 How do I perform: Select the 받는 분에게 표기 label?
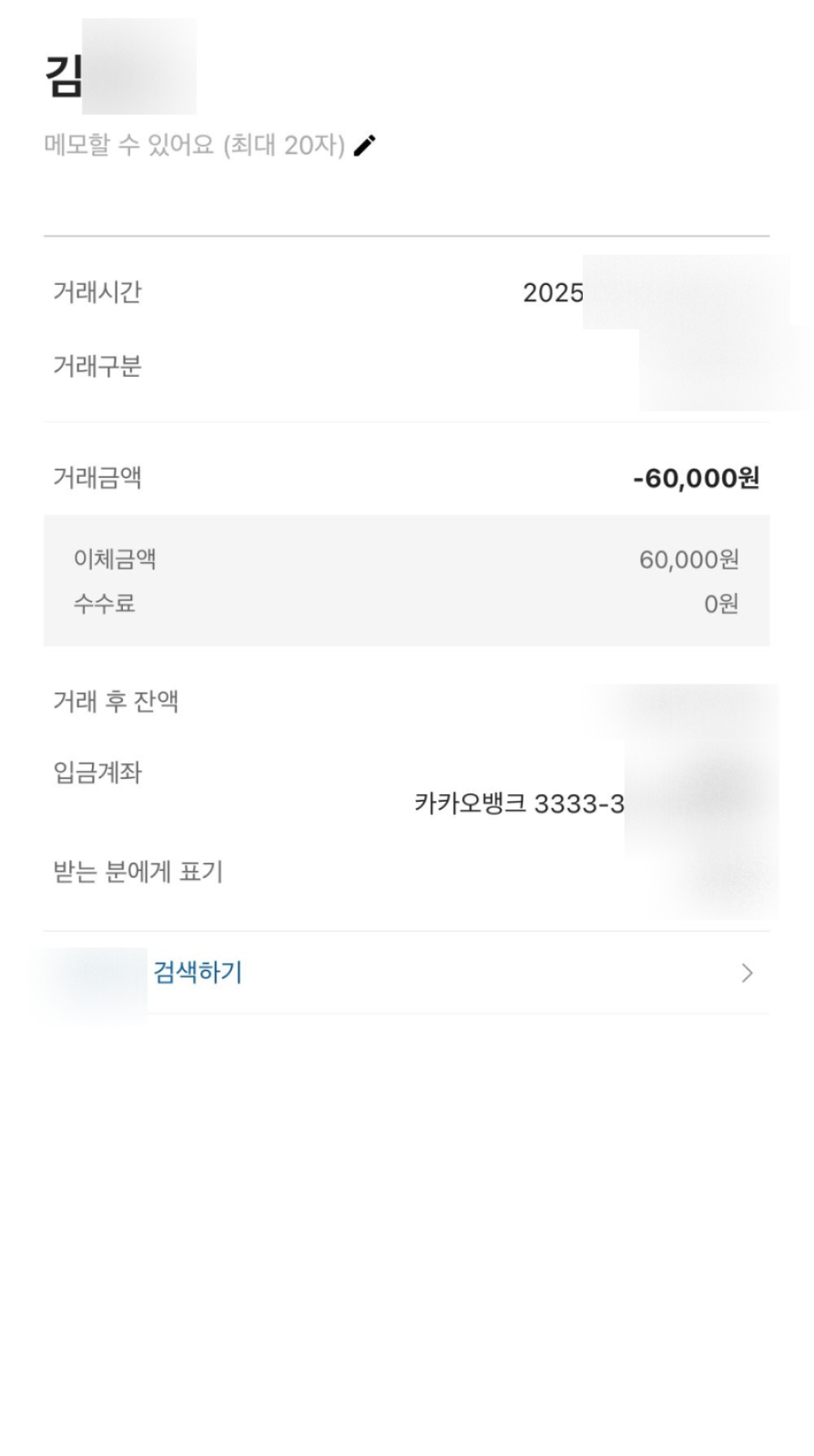[x=138, y=872]
